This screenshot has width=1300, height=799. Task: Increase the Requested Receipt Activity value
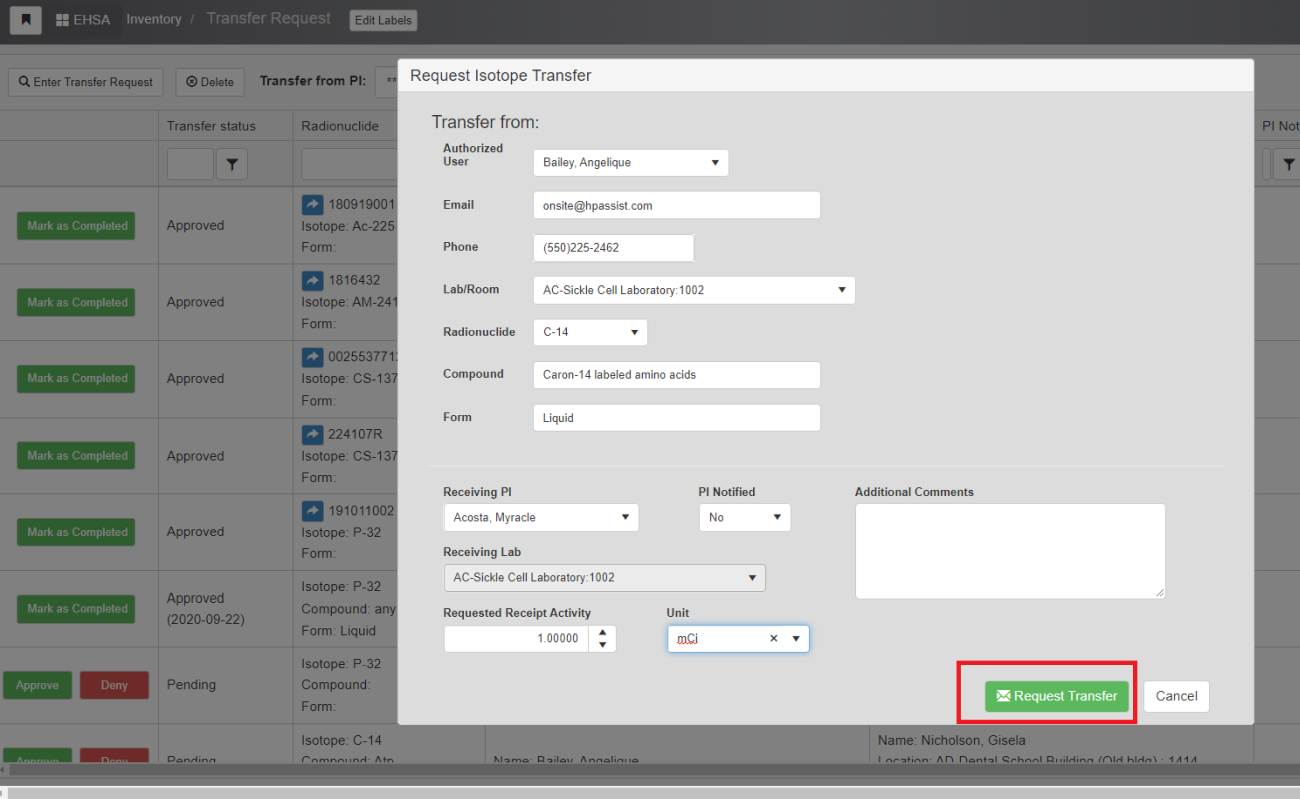point(602,633)
